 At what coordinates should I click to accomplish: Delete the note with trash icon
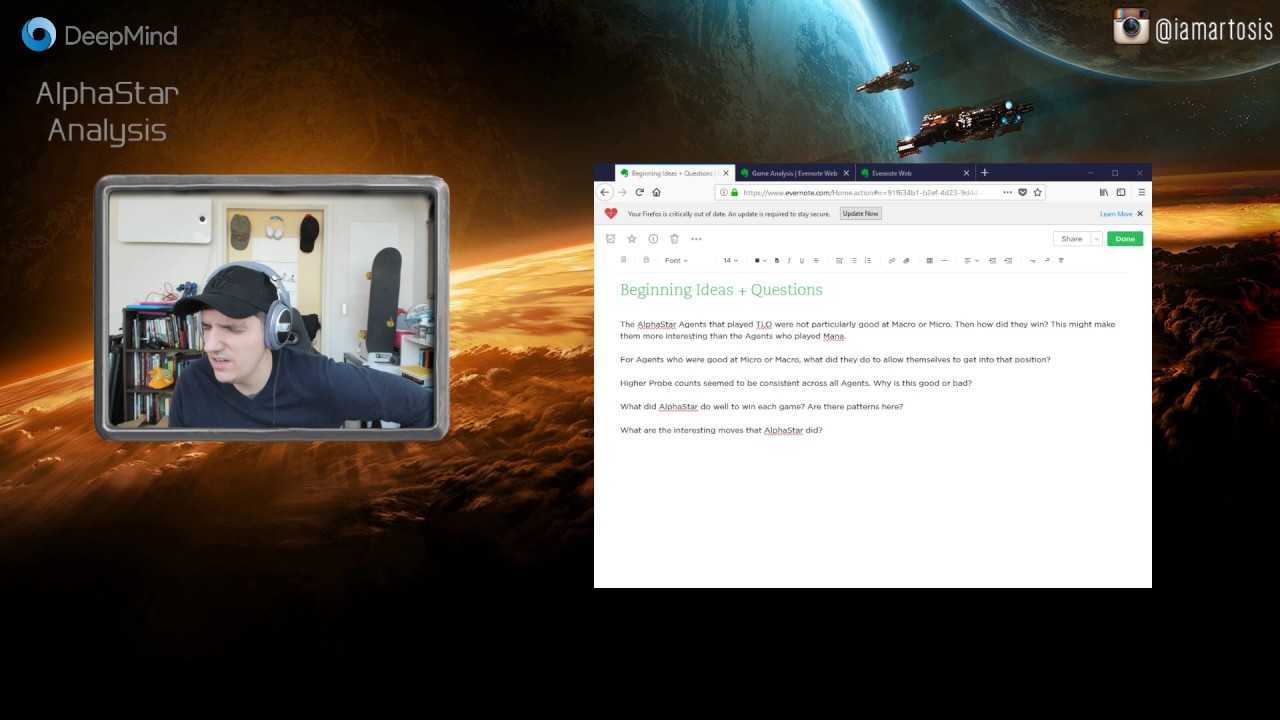pyautogui.click(x=674, y=239)
